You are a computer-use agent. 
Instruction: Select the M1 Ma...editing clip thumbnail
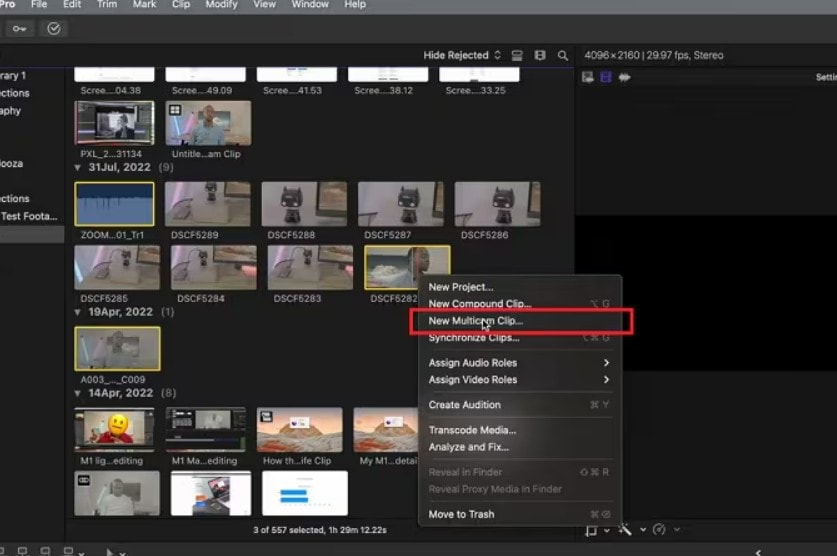(x=206, y=430)
